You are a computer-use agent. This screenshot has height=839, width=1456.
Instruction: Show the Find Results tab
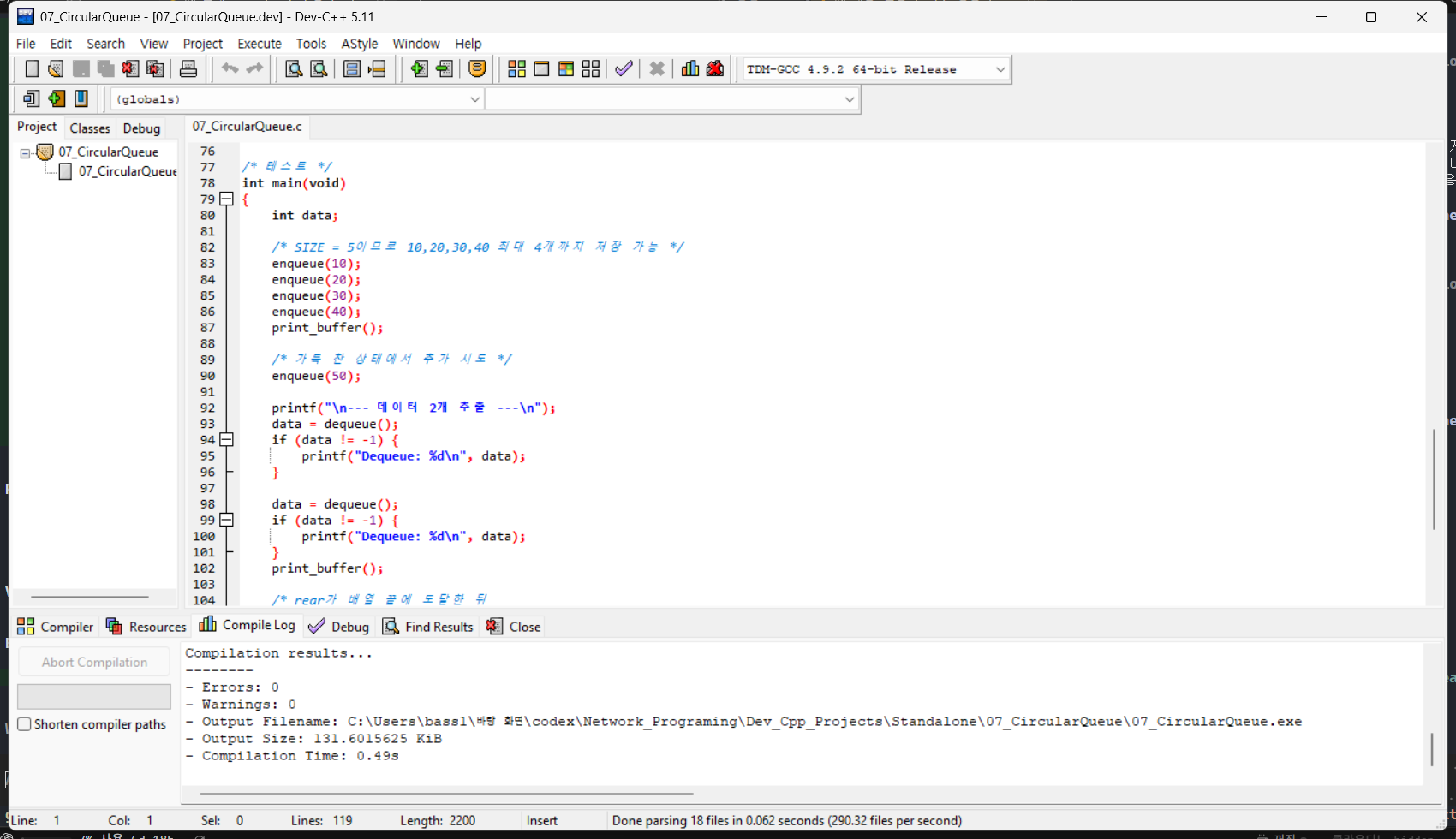coord(428,627)
